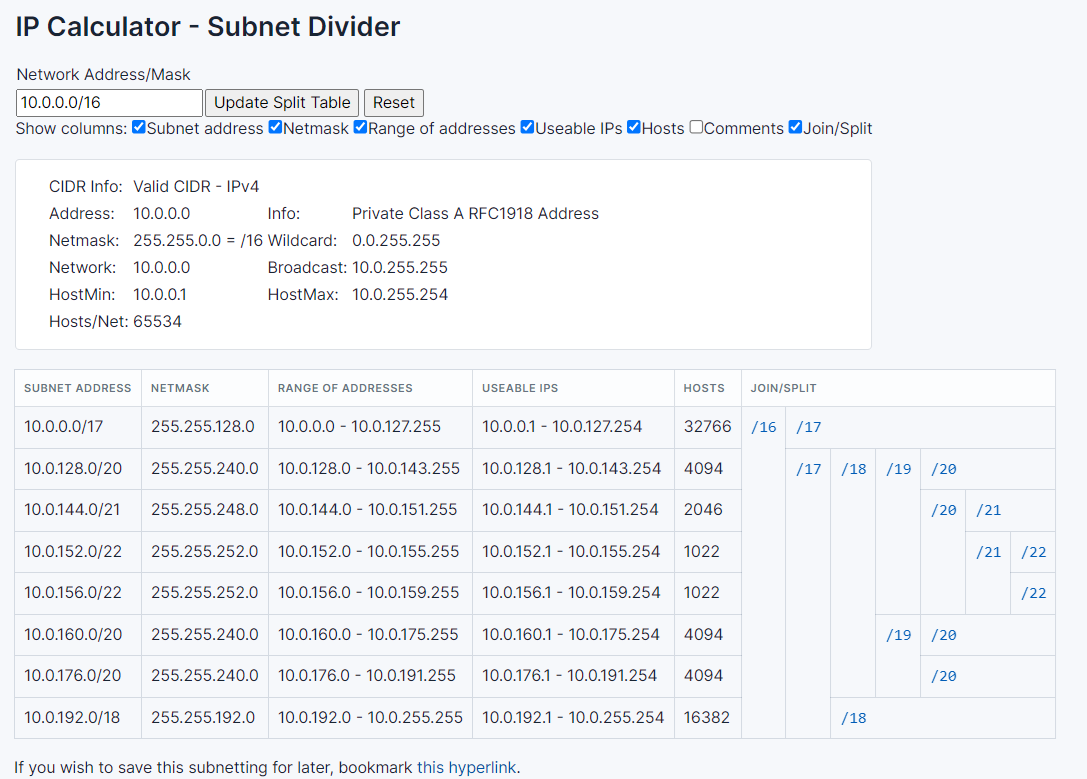Viewport: 1087px width, 779px height.
Task: Click the HOSTS column header
Action: click(708, 388)
